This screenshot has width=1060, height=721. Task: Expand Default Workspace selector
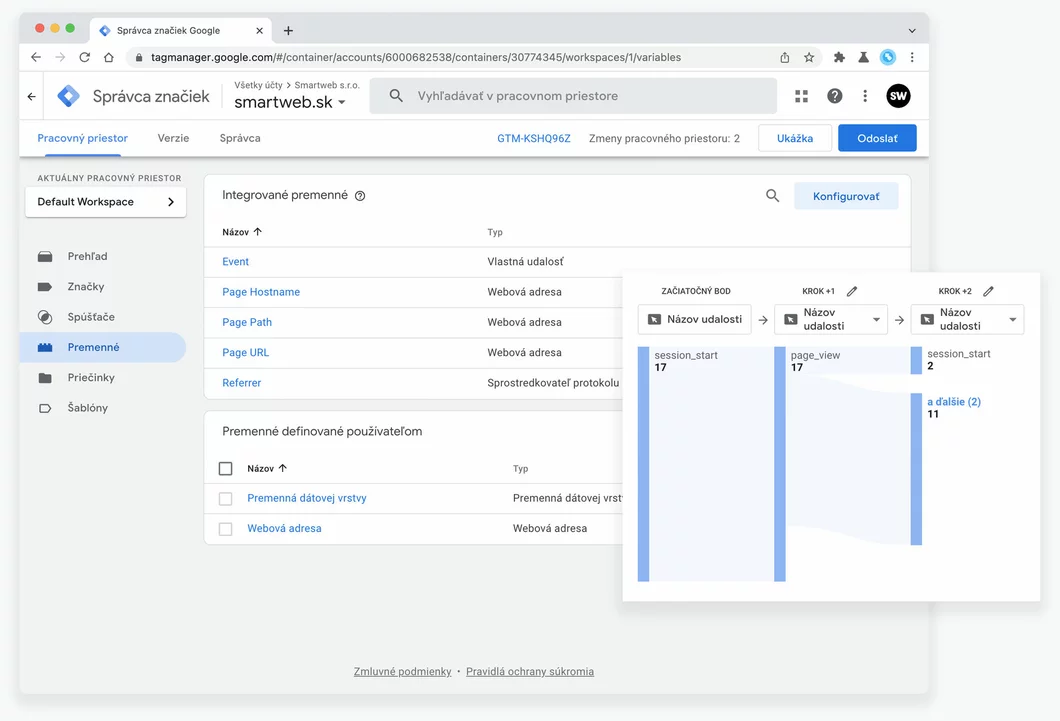pos(105,202)
